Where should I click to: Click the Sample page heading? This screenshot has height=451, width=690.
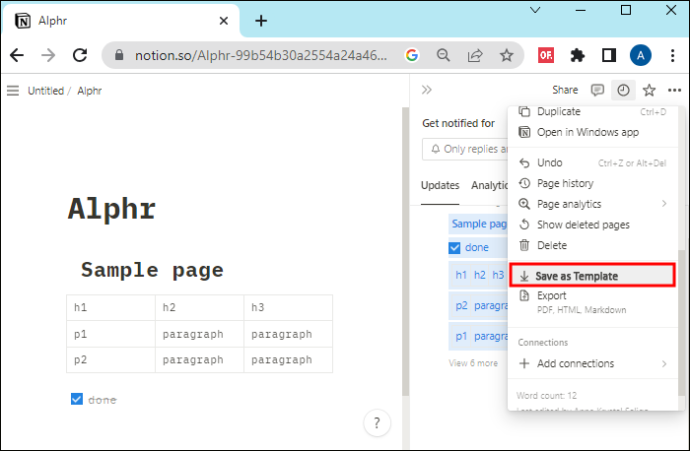click(152, 270)
